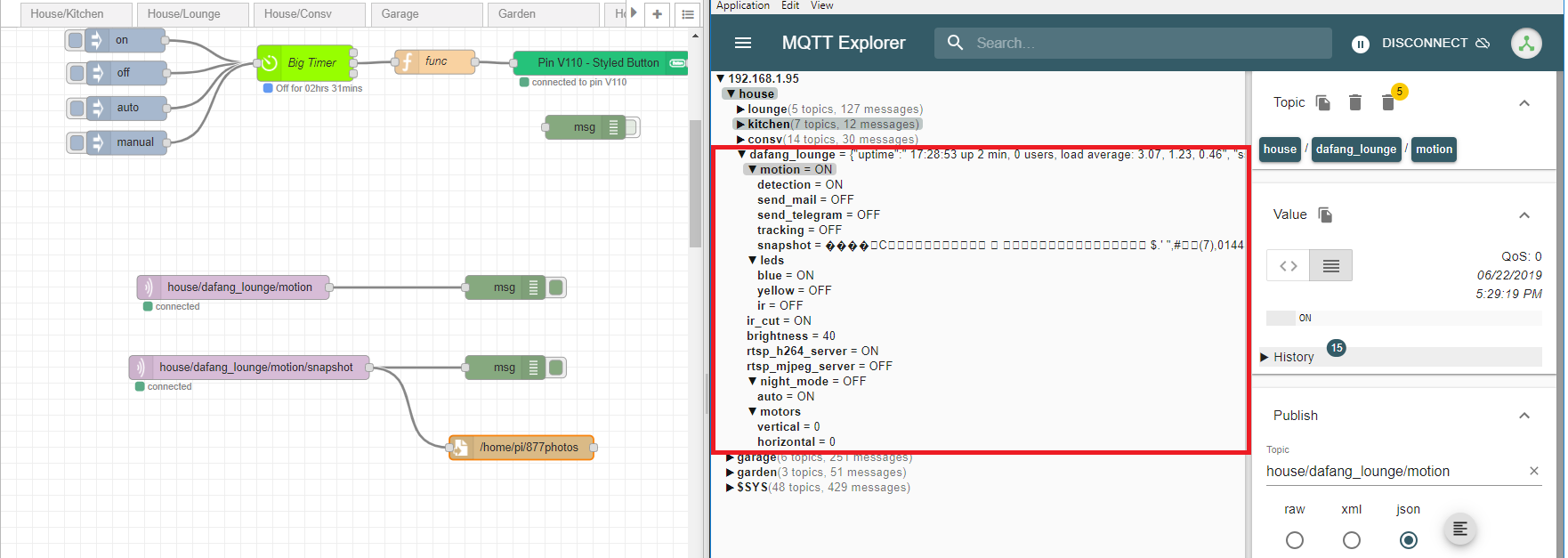
Task: Collapse the night_mode subtopic
Action: tap(753, 381)
